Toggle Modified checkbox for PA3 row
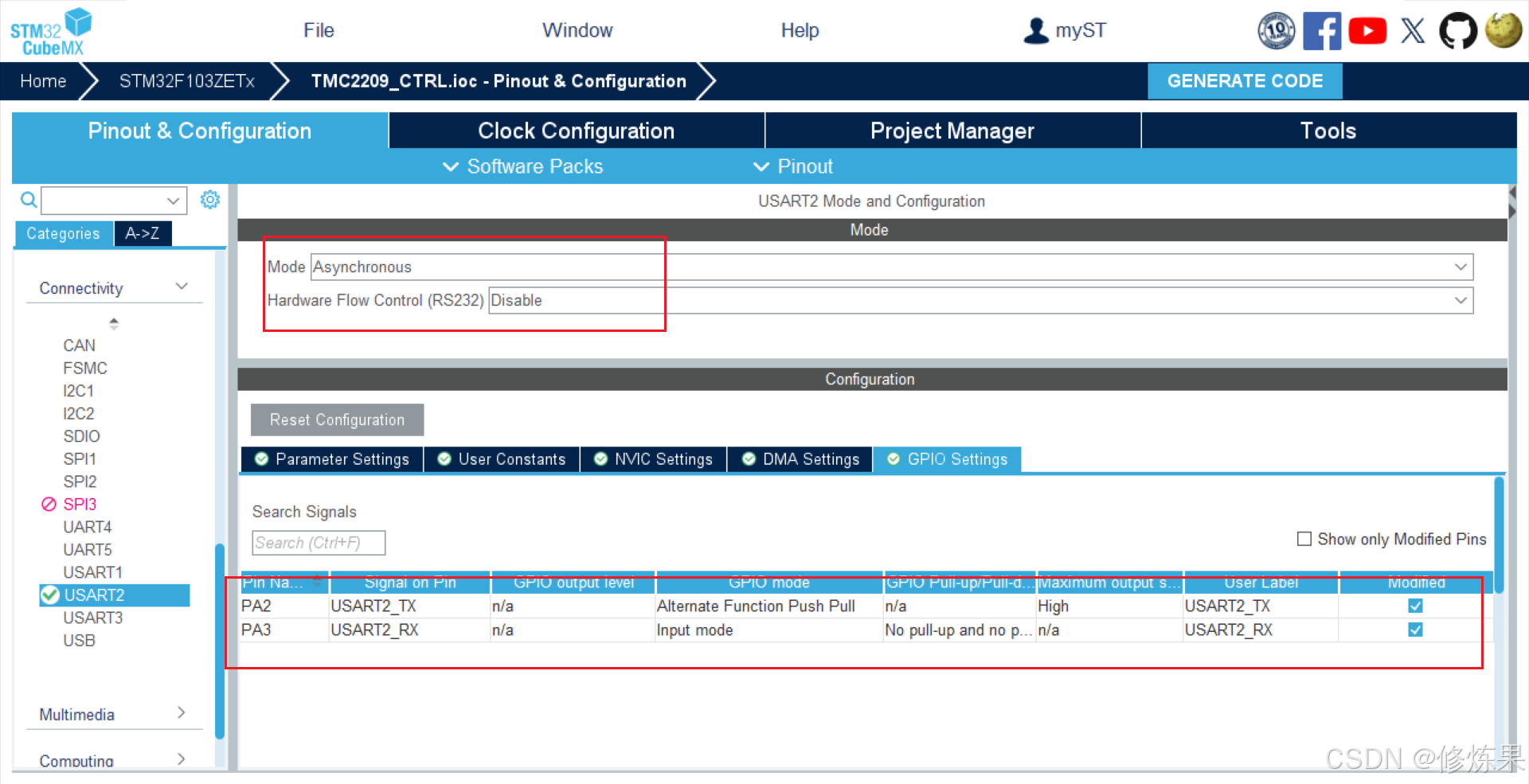The width and height of the screenshot is (1529, 784). (1415, 630)
